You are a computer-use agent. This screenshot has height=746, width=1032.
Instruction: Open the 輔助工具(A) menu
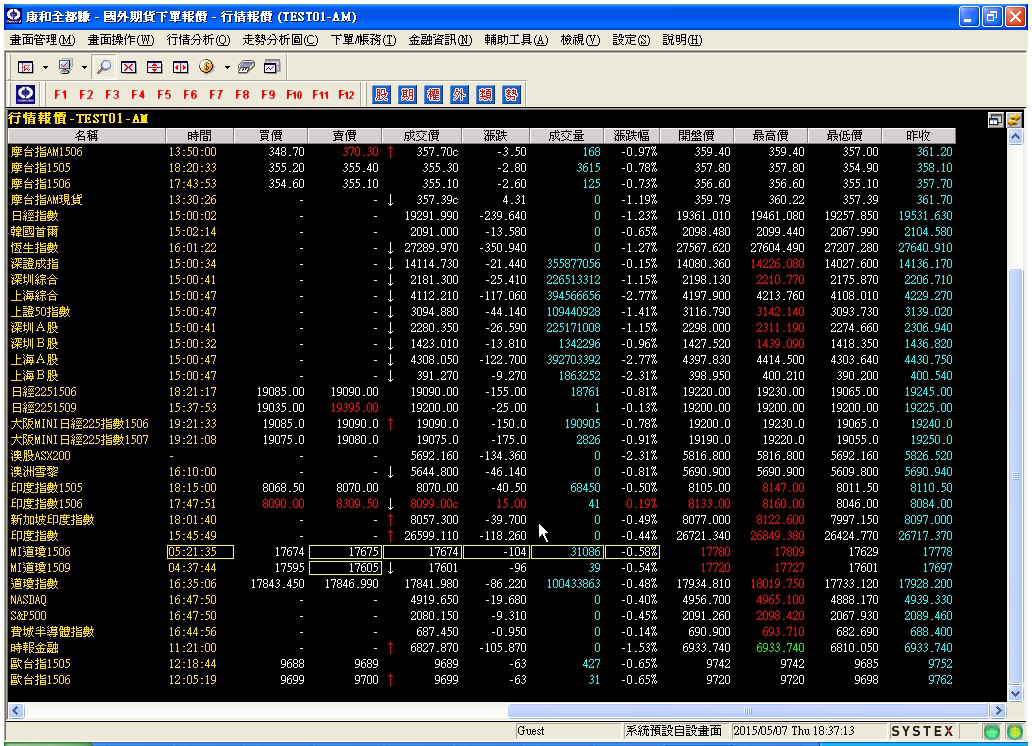pyautogui.click(x=517, y=40)
